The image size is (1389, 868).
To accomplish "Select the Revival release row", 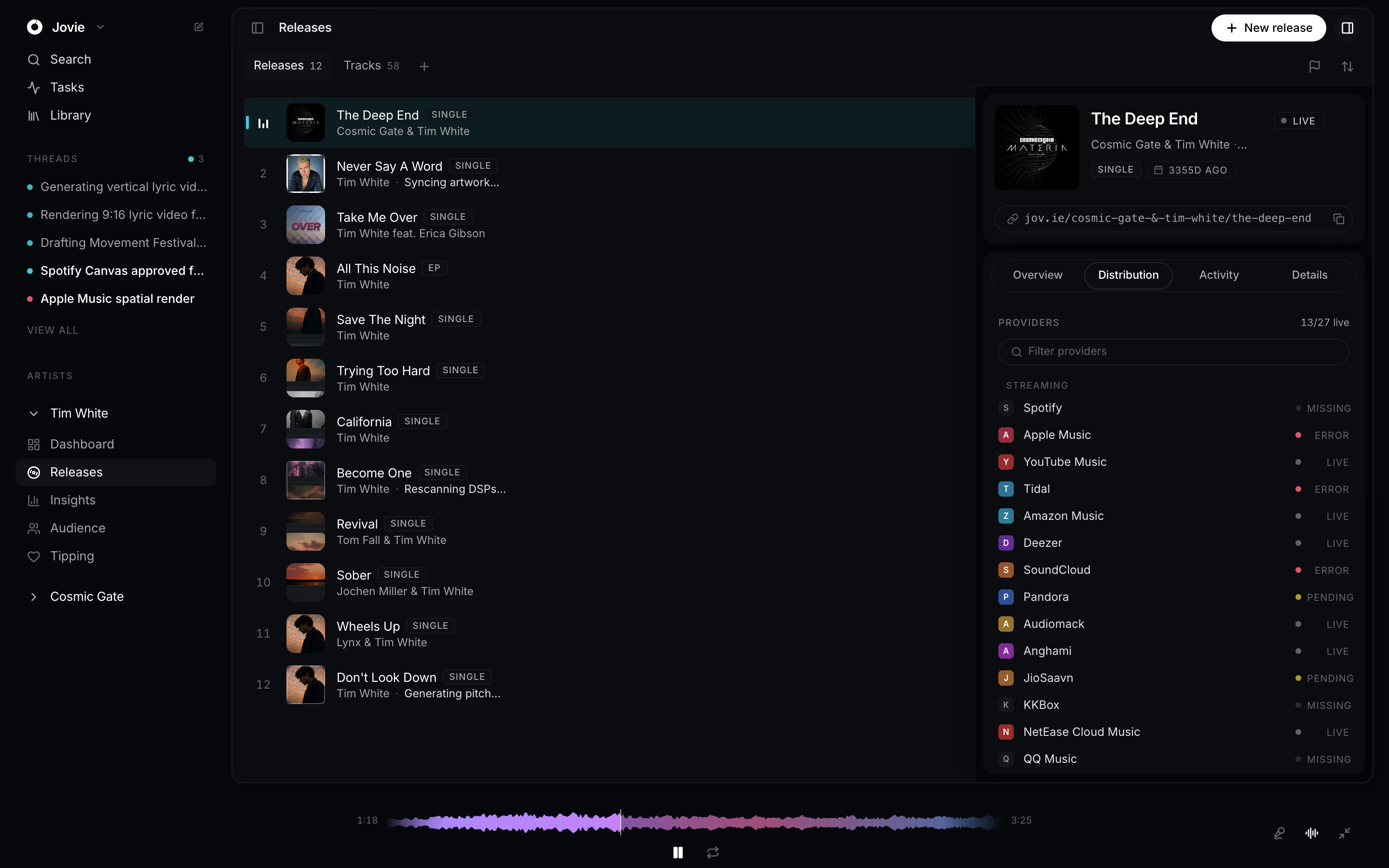I will [x=610, y=531].
